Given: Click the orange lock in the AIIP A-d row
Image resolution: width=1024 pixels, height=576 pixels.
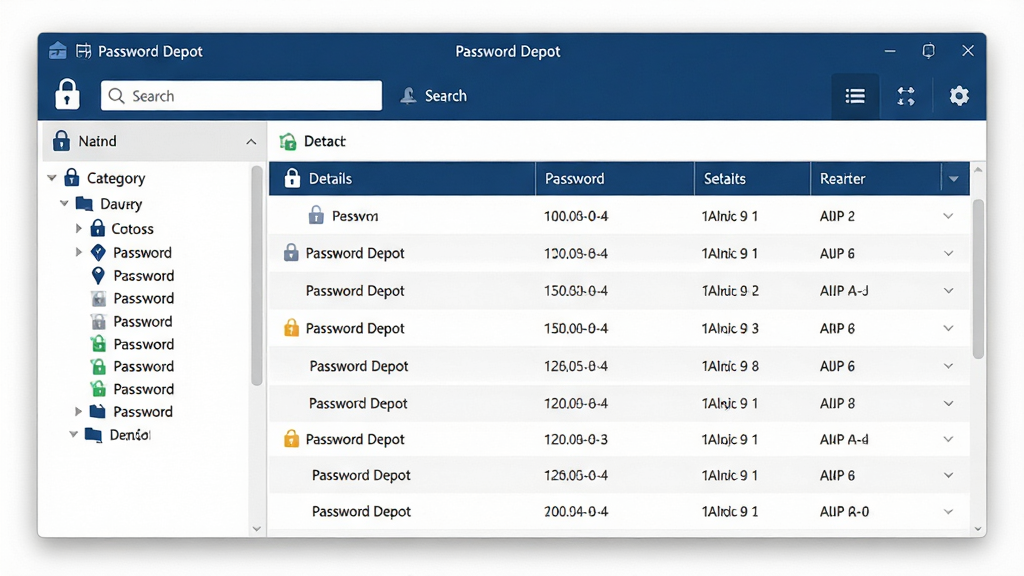Looking at the screenshot, I should click(x=291, y=438).
